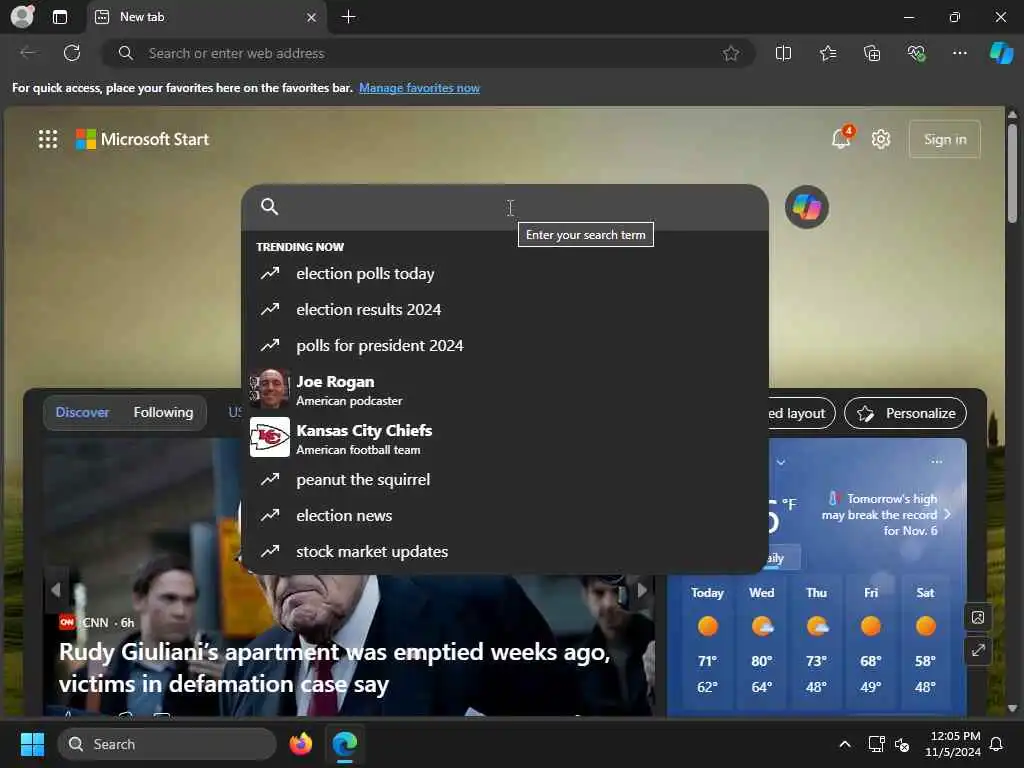The width and height of the screenshot is (1024, 768).
Task: Refresh the page
Action: (72, 53)
